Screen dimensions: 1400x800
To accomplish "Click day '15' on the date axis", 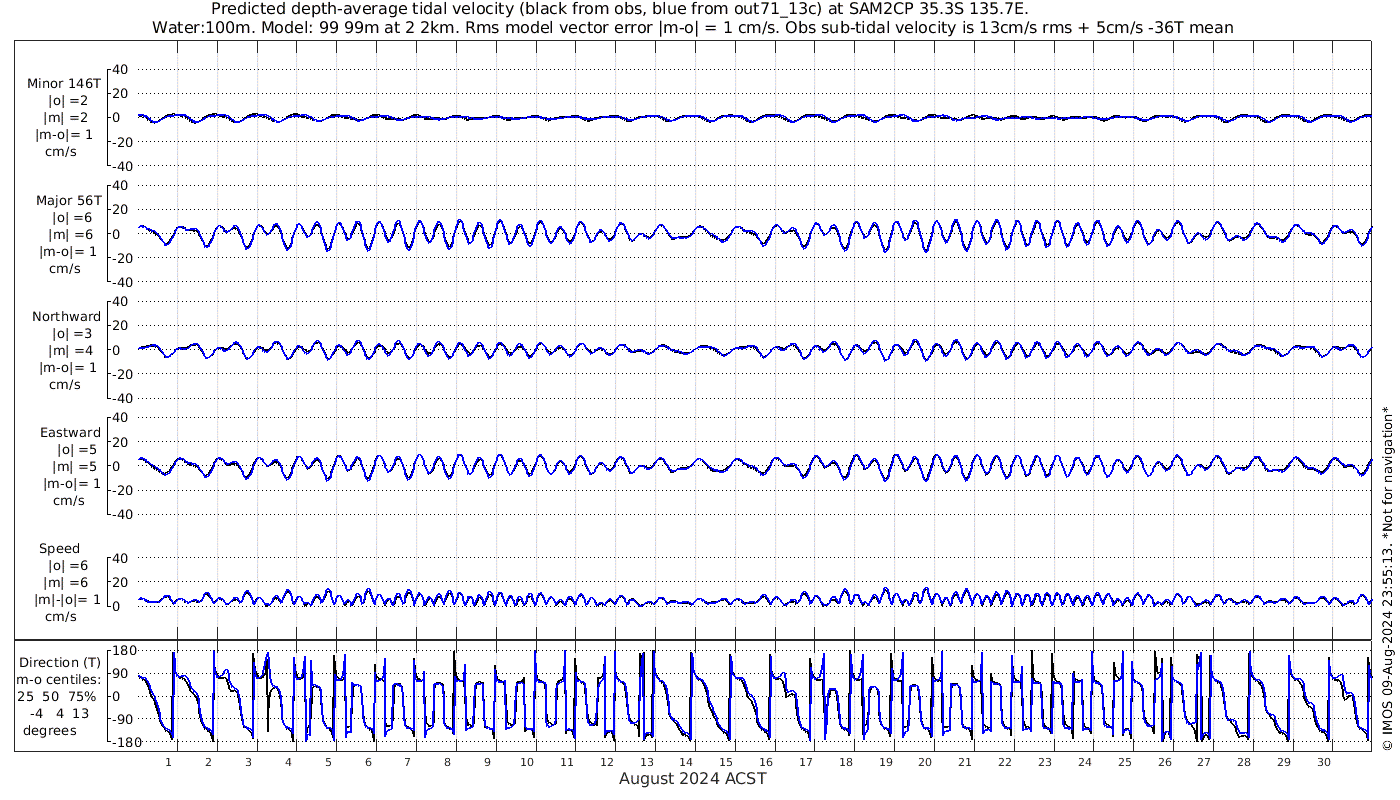I will point(726,762).
